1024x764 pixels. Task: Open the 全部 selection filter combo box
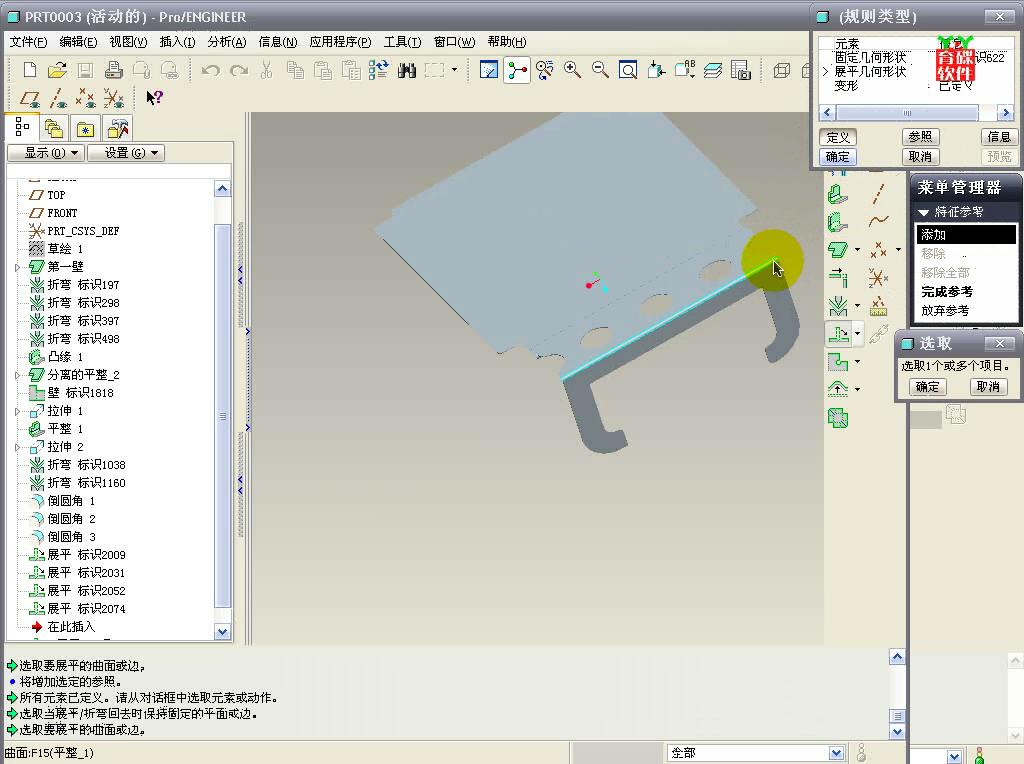tap(756, 753)
